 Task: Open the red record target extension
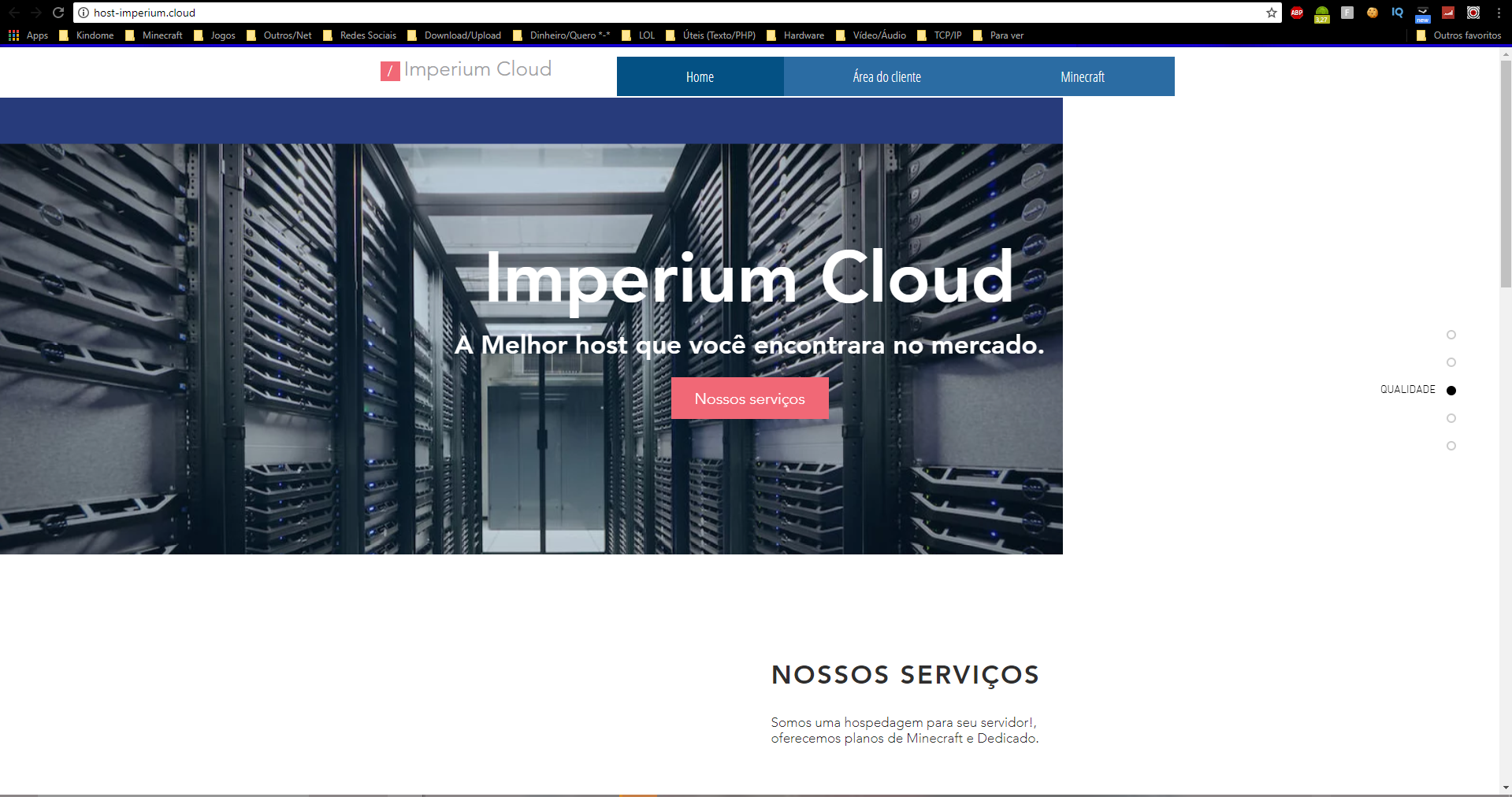coord(1473,13)
